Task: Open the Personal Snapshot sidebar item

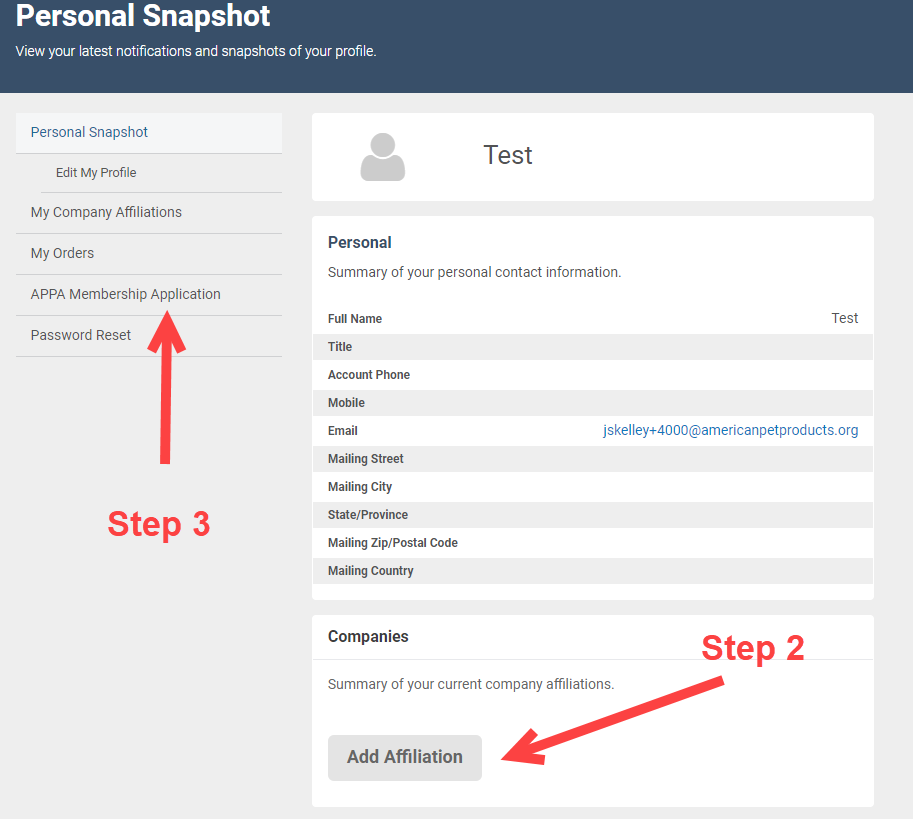Action: (89, 132)
